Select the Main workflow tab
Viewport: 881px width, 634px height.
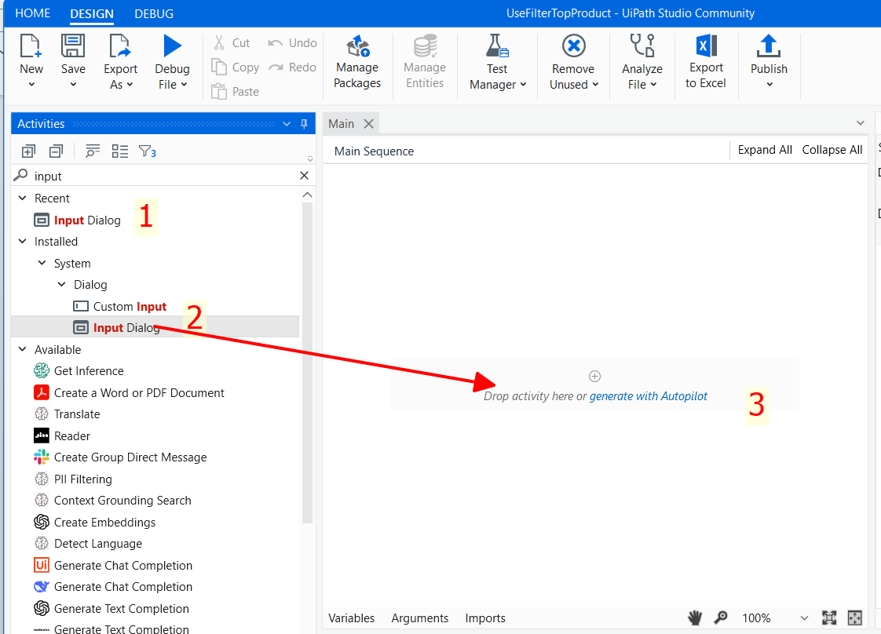tap(341, 124)
